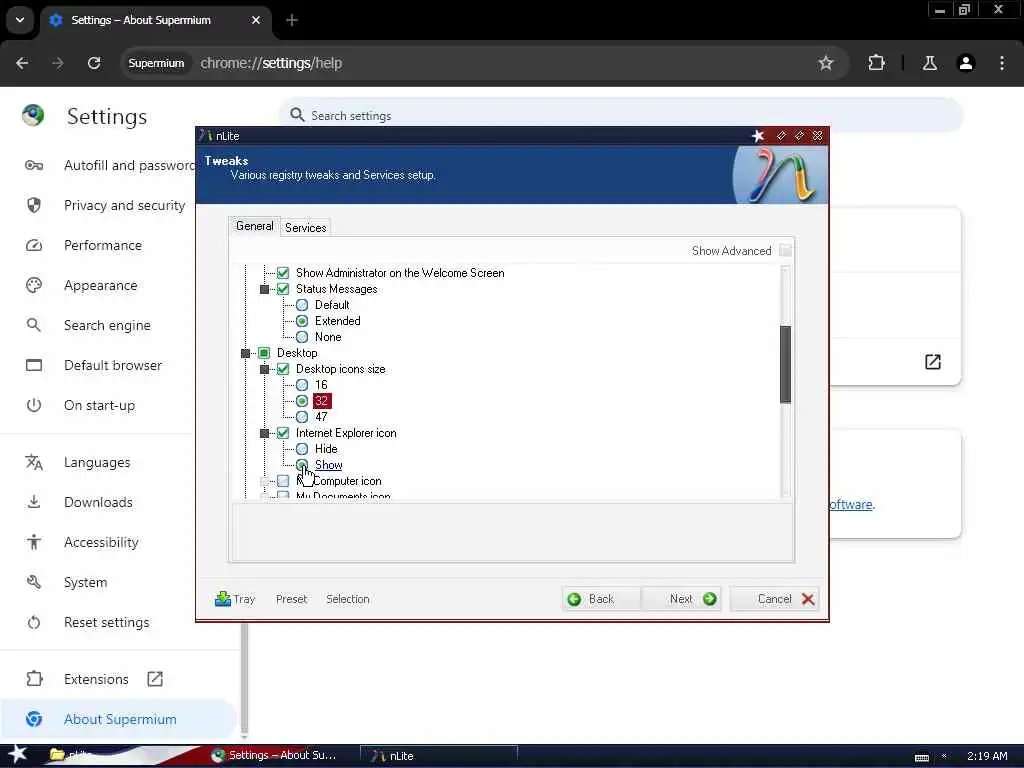The height and width of the screenshot is (768, 1024).
Task: Select the Extended status messages option
Action: point(302,321)
